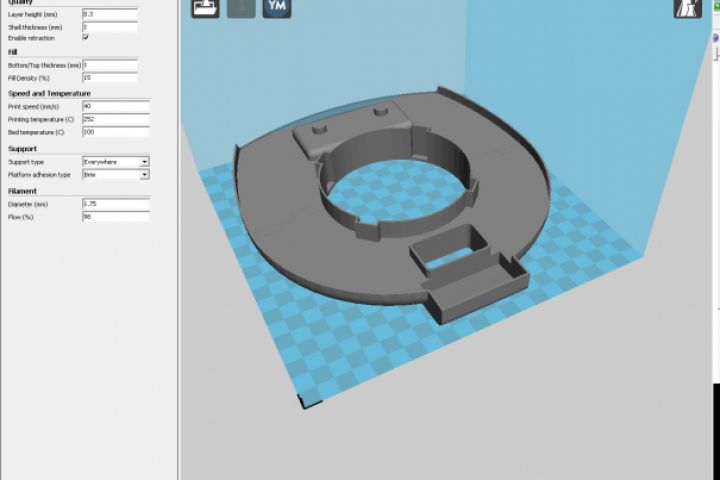Click the 'Filament' section heading
The height and width of the screenshot is (480, 720).
coord(22,191)
